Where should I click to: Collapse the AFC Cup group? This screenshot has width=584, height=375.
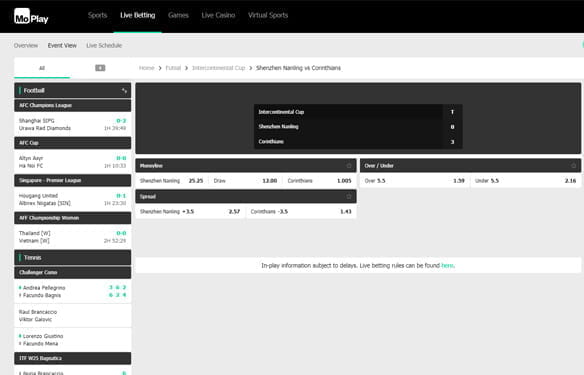point(73,143)
